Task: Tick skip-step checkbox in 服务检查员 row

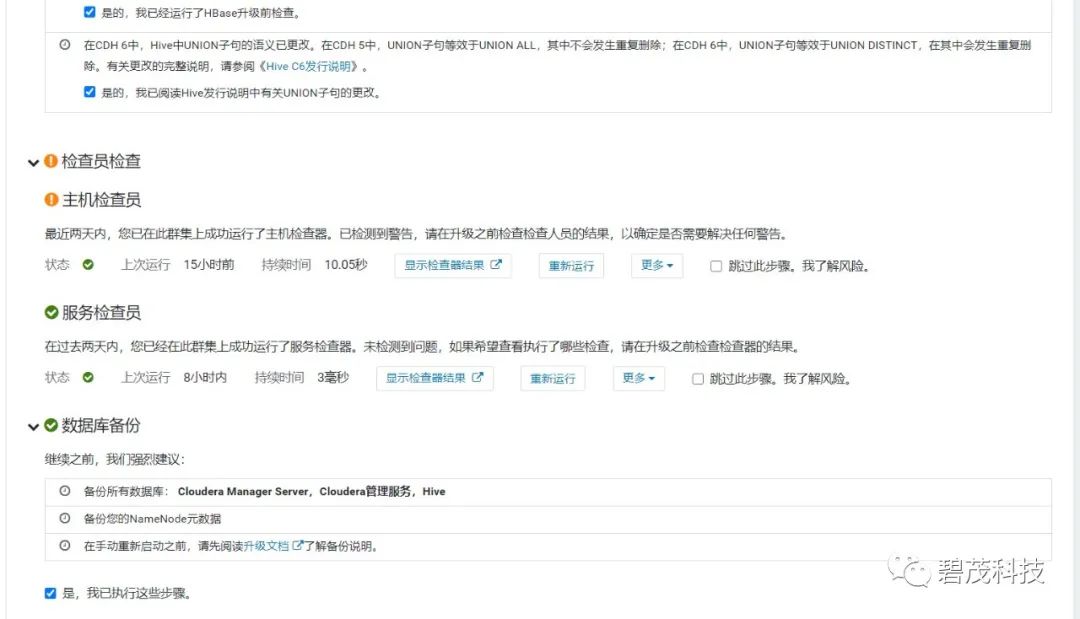Action: (698, 379)
